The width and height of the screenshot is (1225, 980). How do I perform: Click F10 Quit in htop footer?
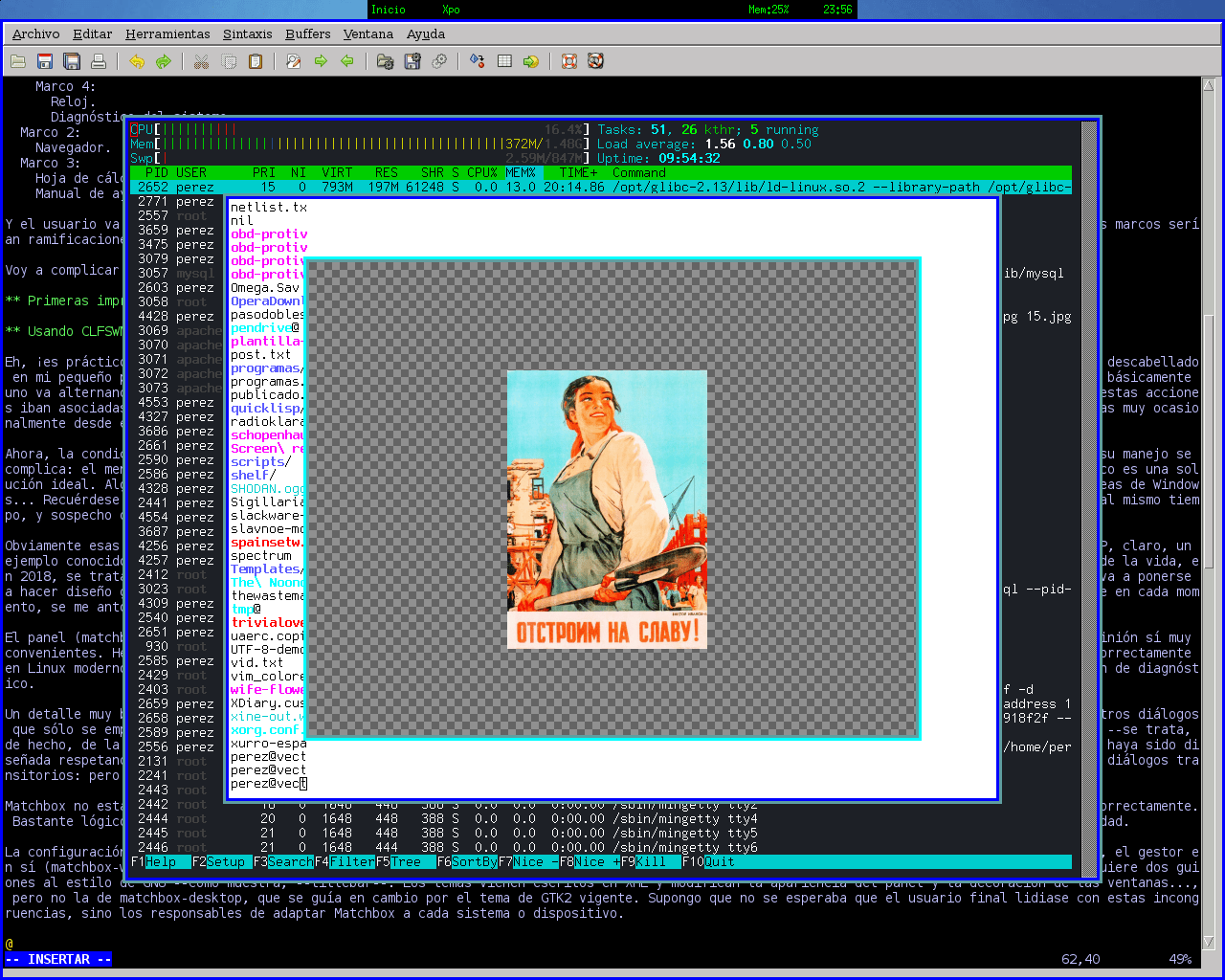[708, 862]
